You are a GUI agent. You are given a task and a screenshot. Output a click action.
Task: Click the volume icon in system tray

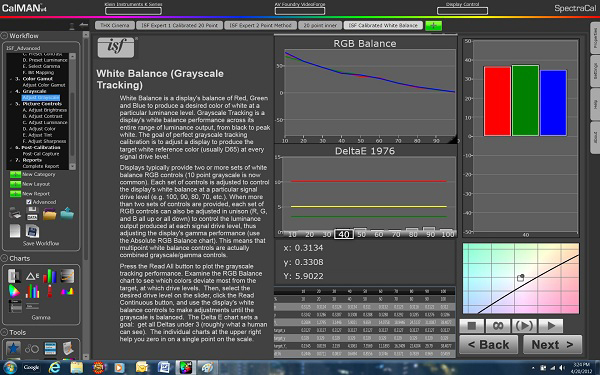pyautogui.click(x=561, y=368)
